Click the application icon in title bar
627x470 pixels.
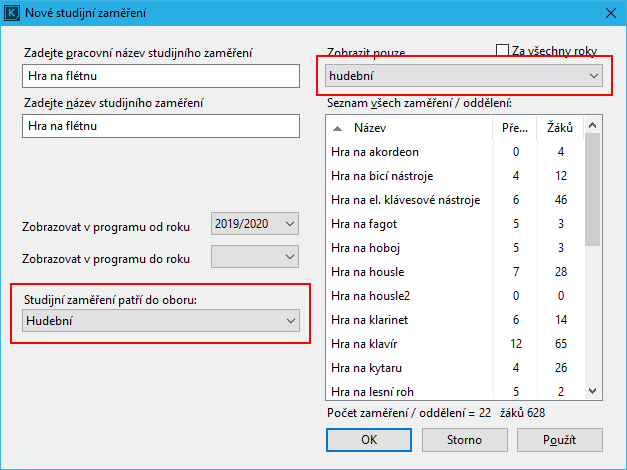click(13, 12)
